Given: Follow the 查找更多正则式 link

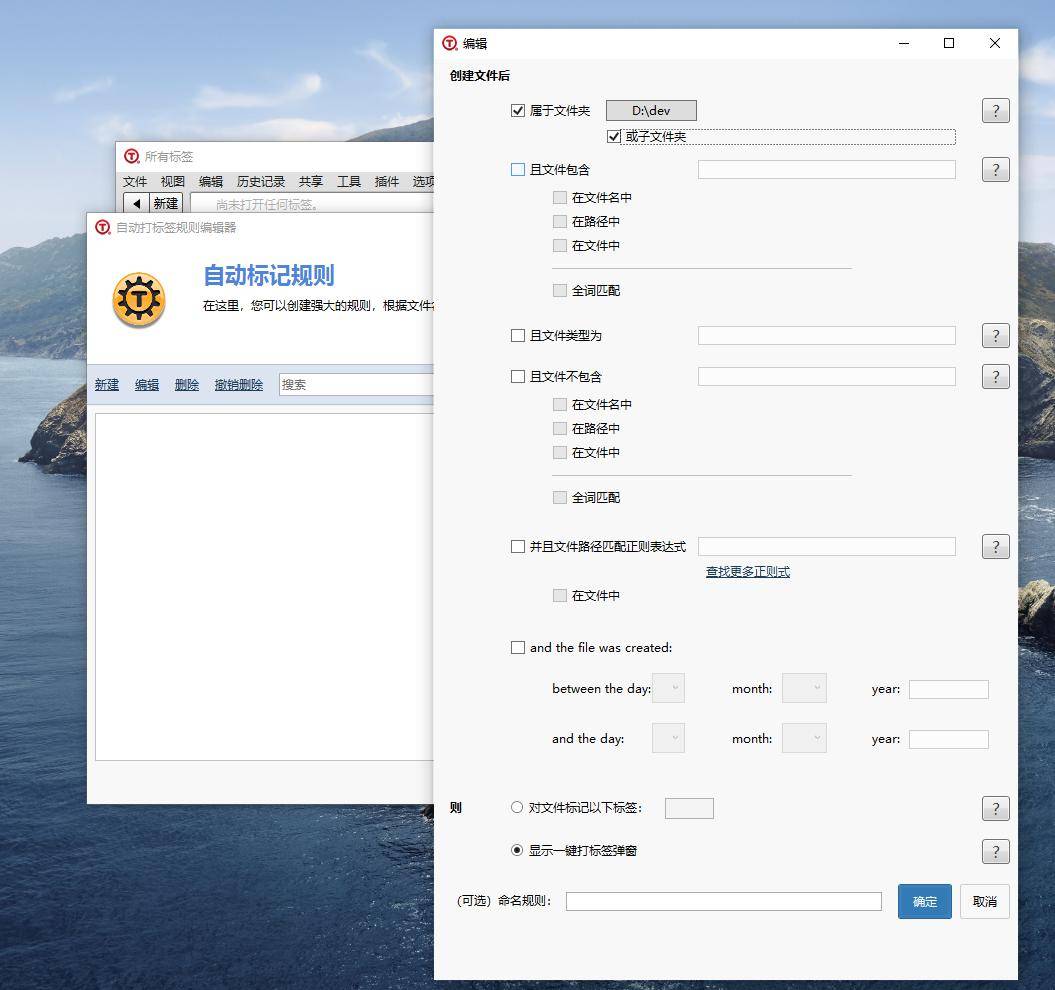Looking at the screenshot, I should 748,572.
